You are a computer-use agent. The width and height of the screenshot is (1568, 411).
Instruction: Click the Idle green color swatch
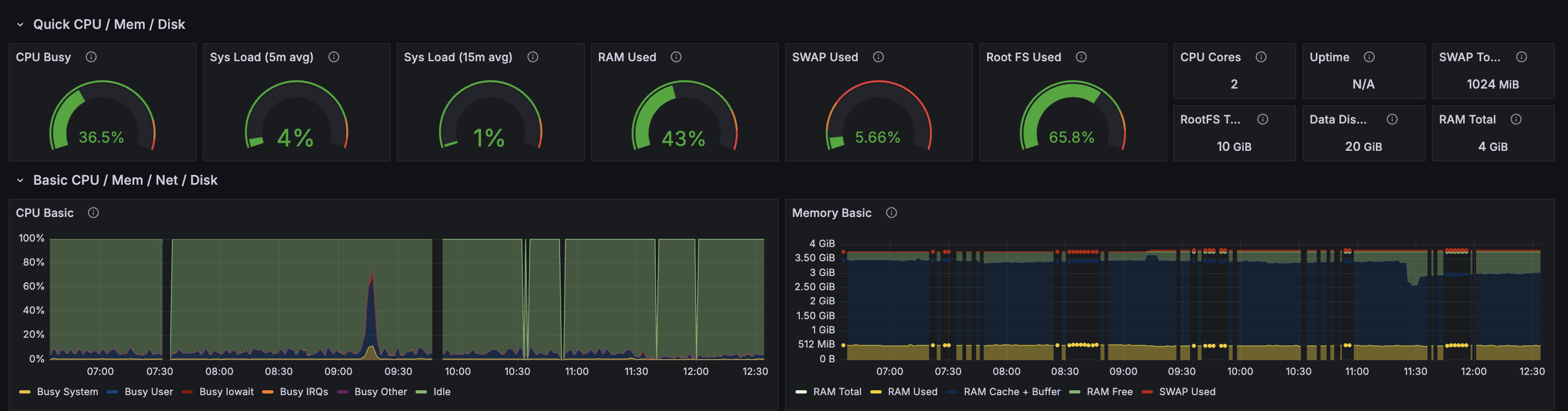pos(421,391)
